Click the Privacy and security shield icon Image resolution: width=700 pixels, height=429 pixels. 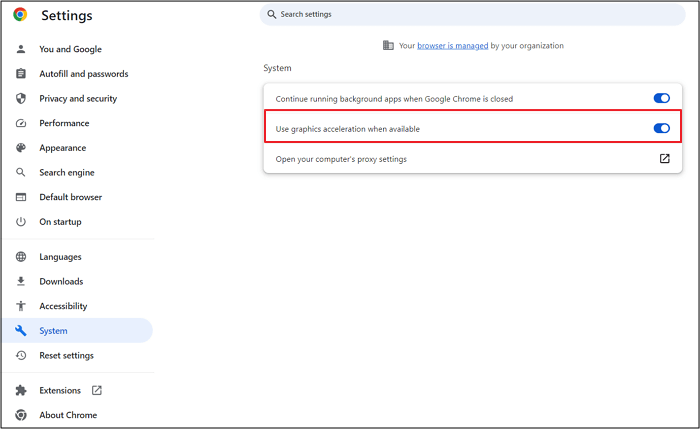click(20, 98)
